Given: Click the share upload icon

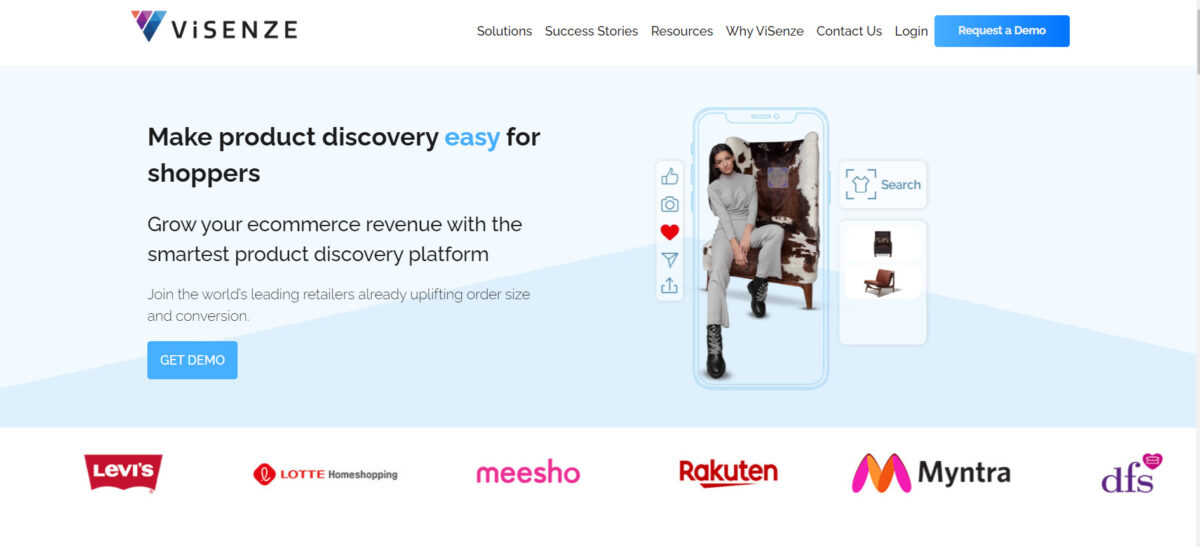Looking at the screenshot, I should [669, 286].
